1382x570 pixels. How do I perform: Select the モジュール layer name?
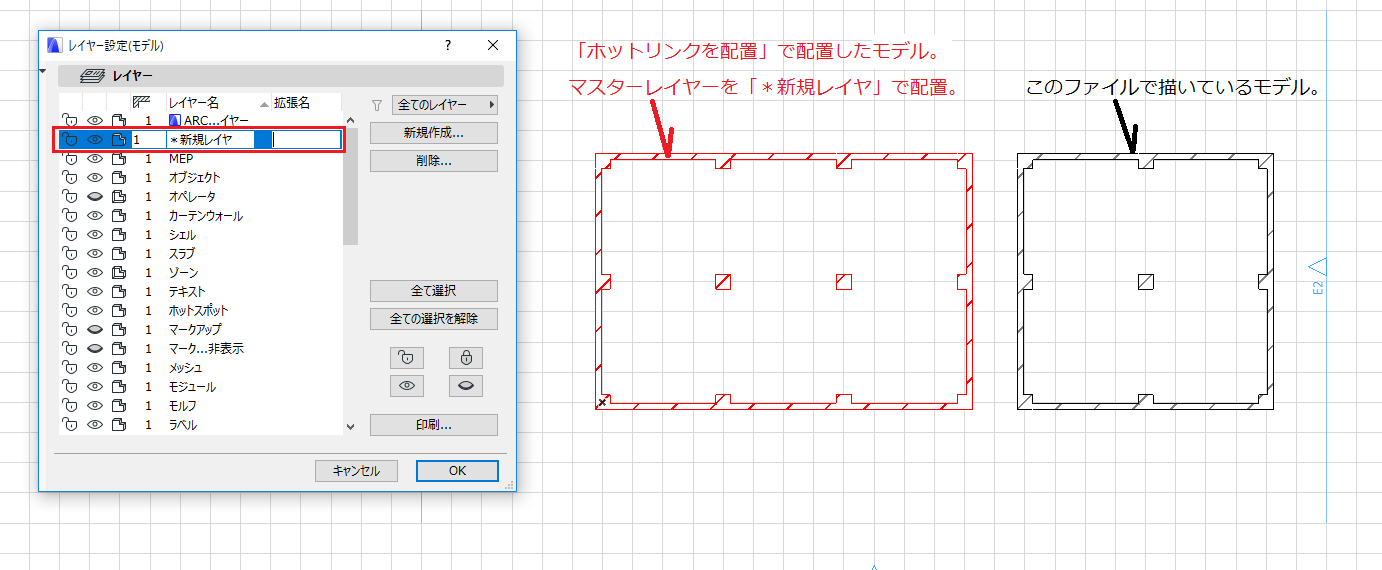click(x=192, y=387)
